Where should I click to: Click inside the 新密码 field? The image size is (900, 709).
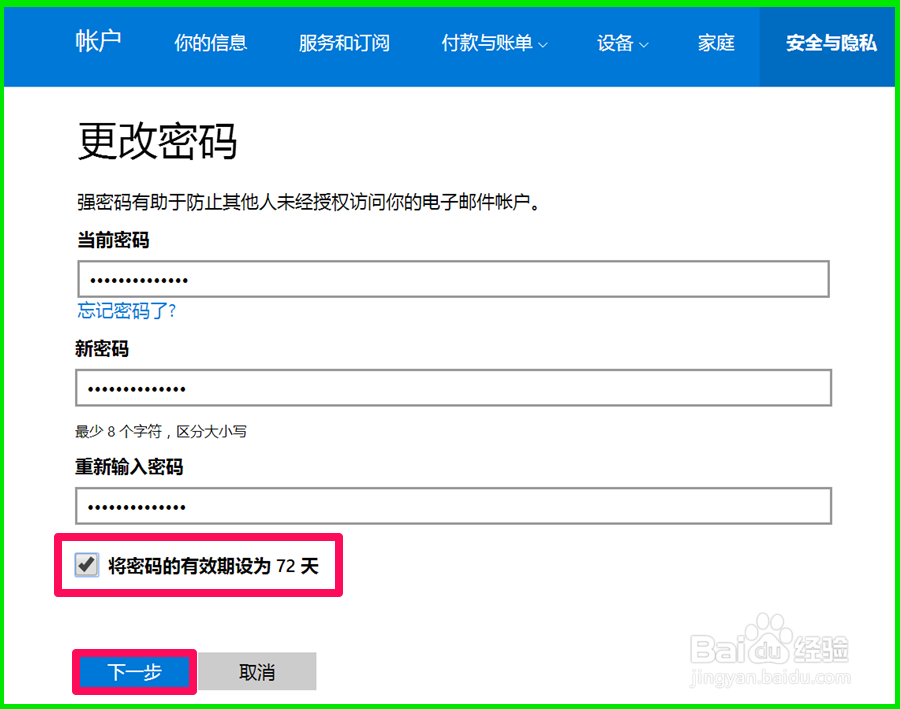pyautogui.click(x=450, y=387)
